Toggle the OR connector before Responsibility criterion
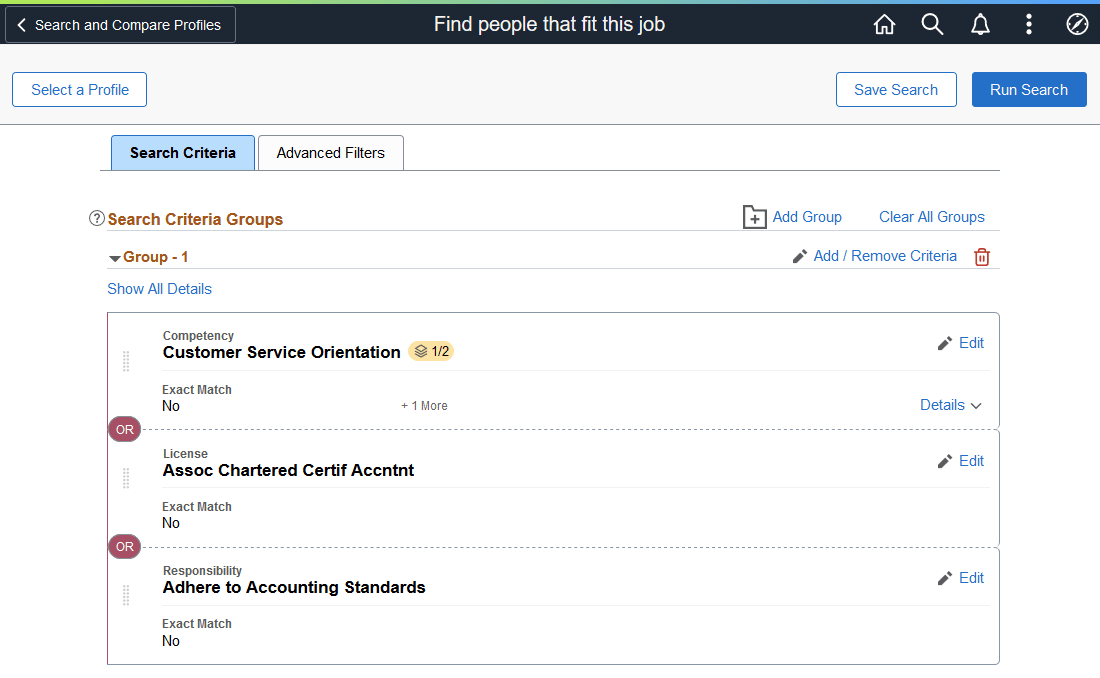 [124, 546]
